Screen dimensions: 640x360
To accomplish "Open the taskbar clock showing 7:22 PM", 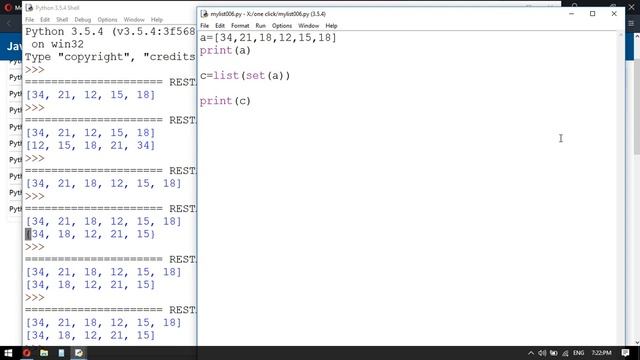I will coord(602,353).
